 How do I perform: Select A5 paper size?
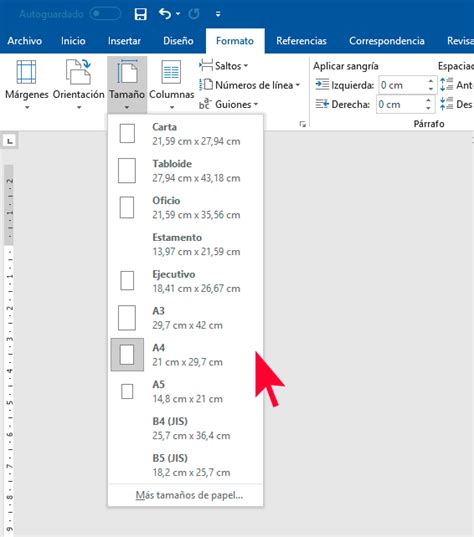coord(185,391)
